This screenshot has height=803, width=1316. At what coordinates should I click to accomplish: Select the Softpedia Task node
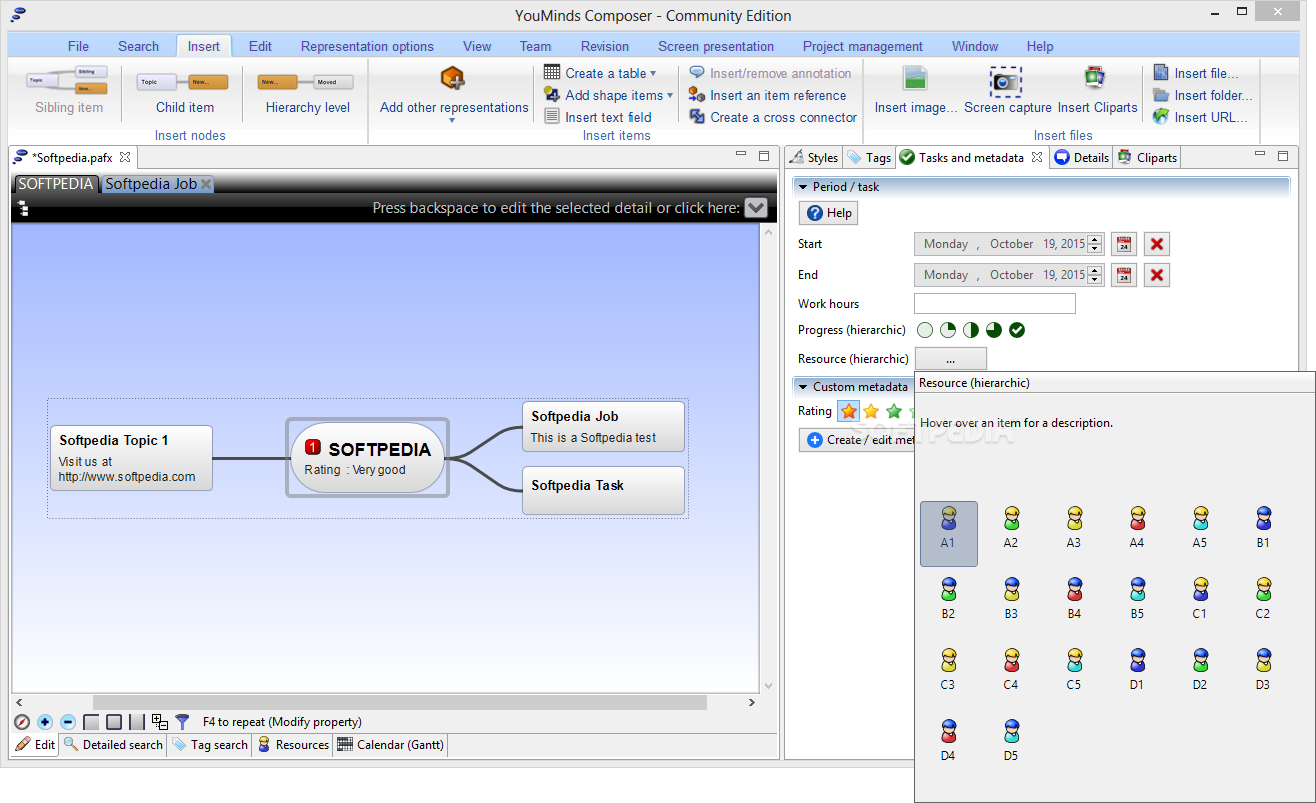click(x=603, y=490)
